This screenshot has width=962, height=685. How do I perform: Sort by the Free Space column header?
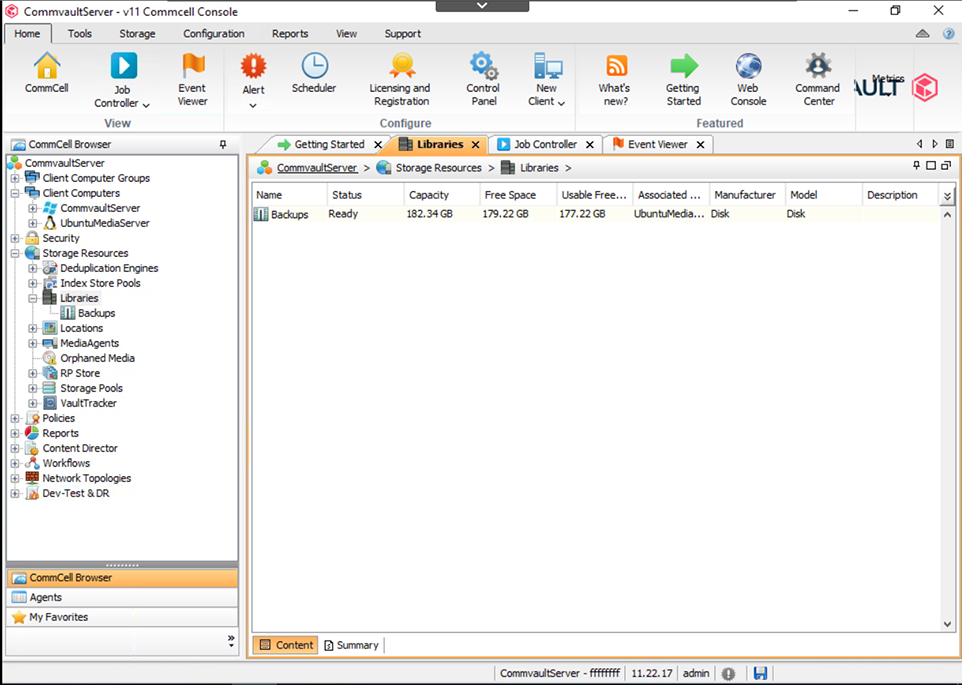pyautogui.click(x=518, y=195)
